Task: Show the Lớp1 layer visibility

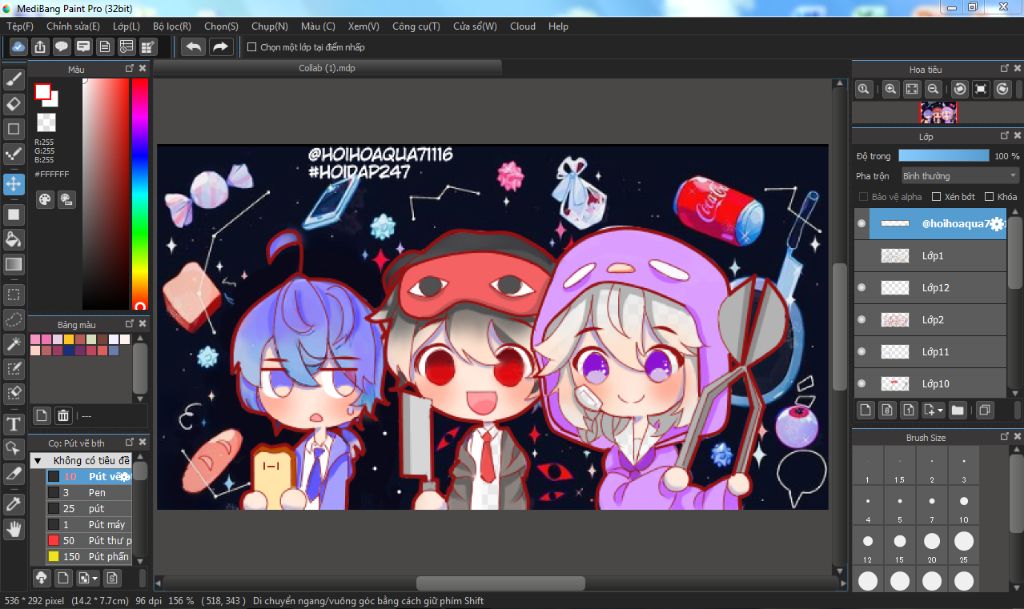Action: pyautogui.click(x=861, y=255)
